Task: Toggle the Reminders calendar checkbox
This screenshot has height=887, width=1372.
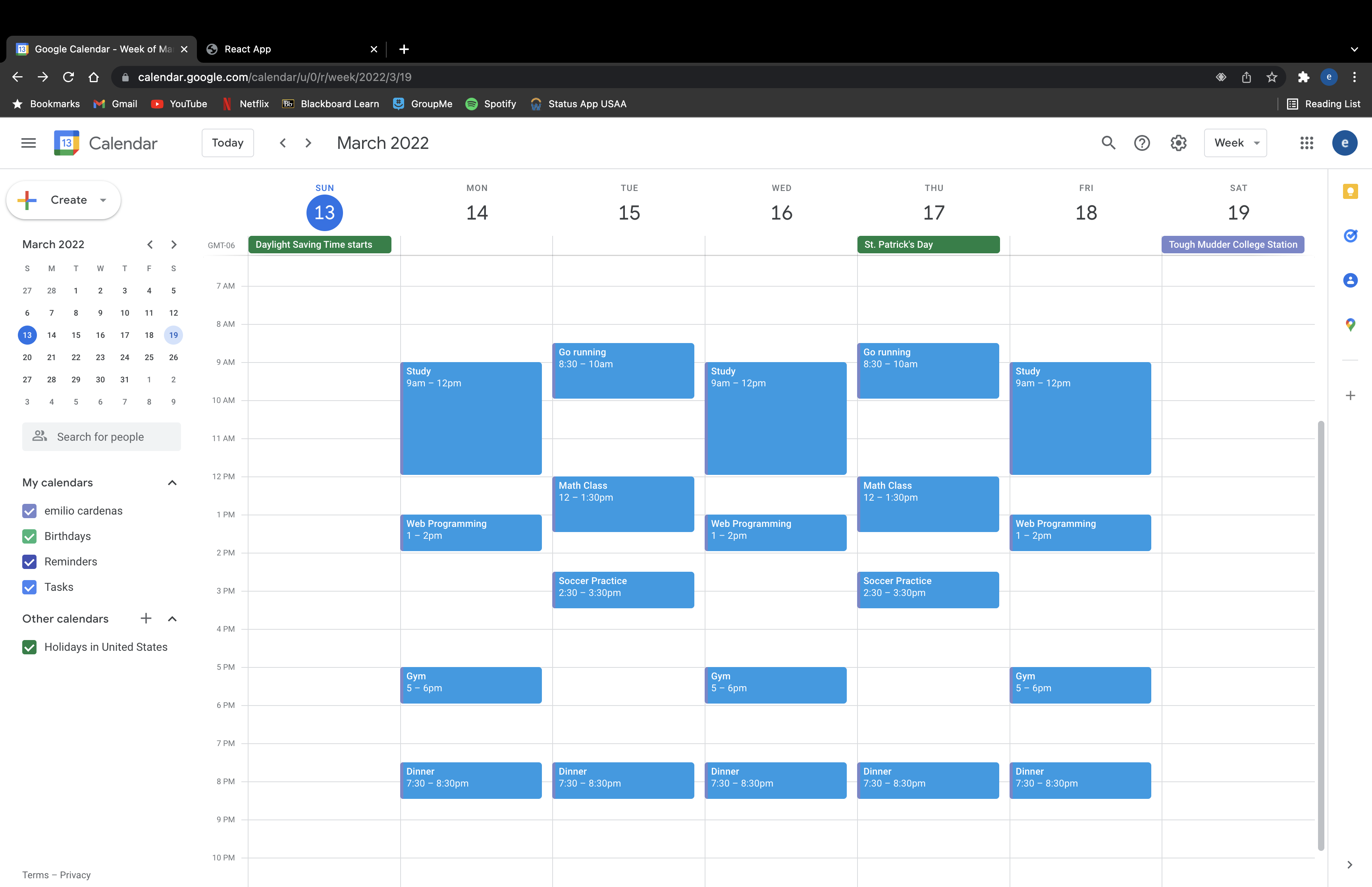Action: 29,561
